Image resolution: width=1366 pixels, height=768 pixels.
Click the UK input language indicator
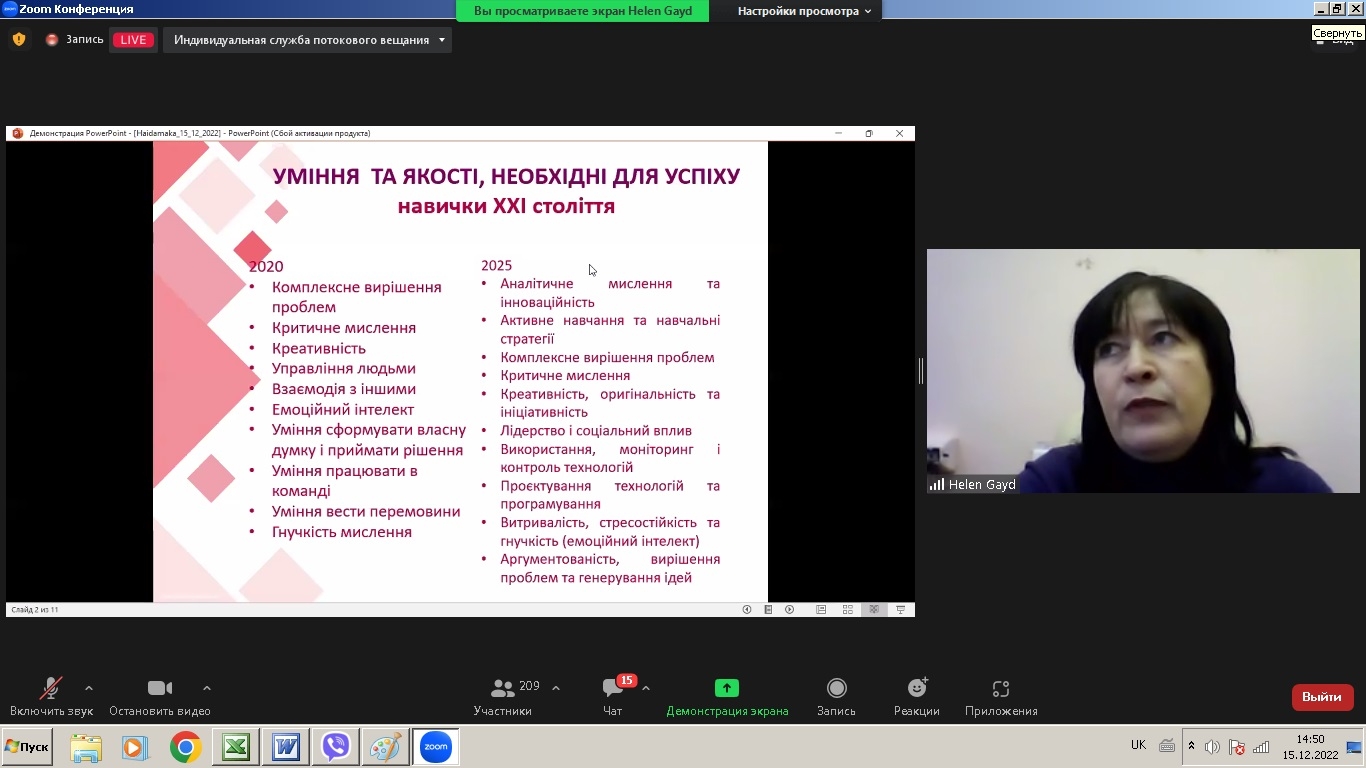[x=1138, y=745]
